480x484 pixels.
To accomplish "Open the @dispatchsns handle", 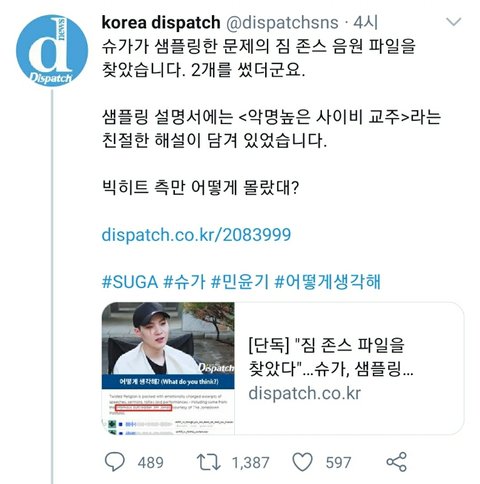I will click(x=282, y=23).
